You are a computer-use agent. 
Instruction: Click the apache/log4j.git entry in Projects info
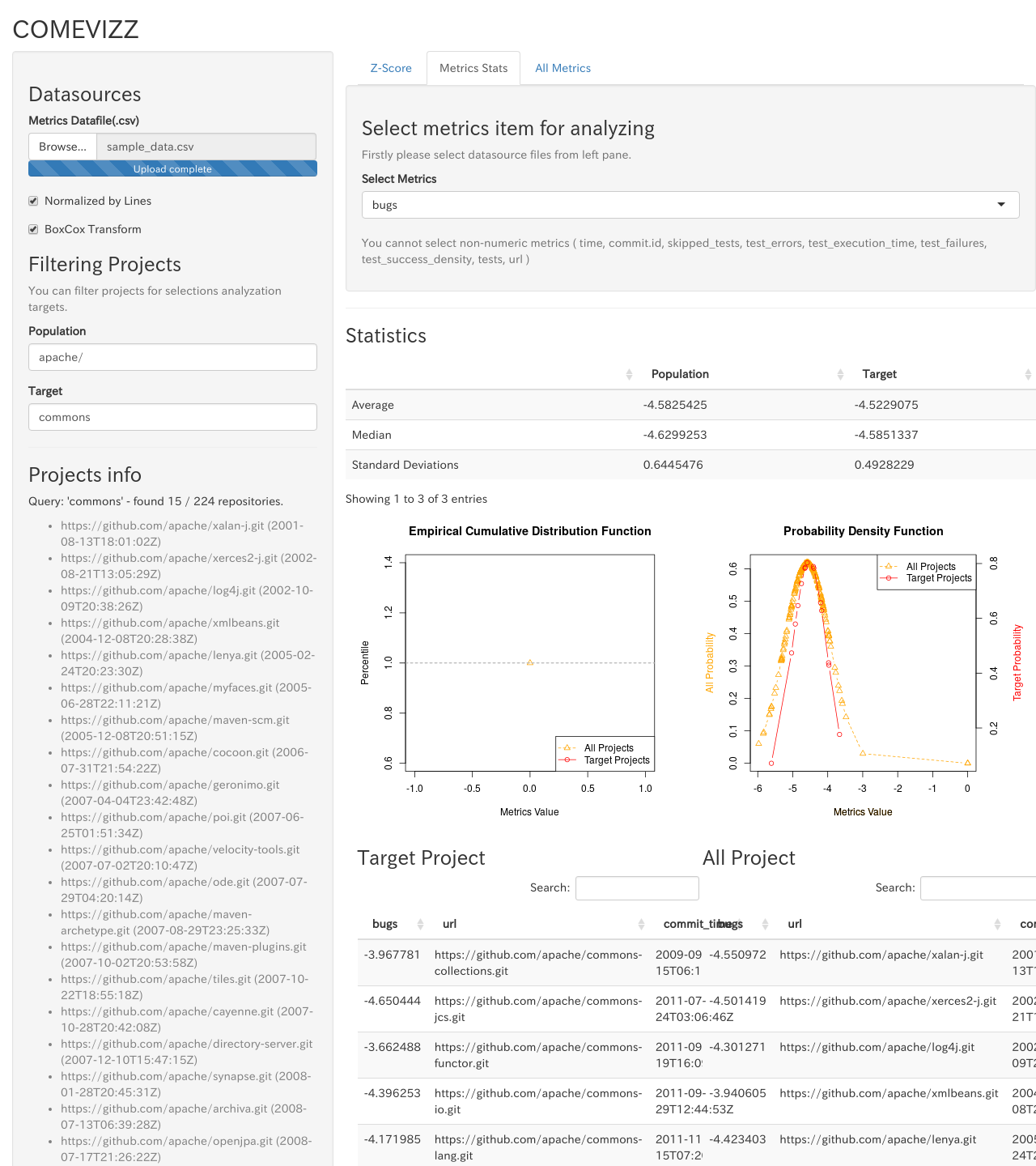[x=187, y=598]
